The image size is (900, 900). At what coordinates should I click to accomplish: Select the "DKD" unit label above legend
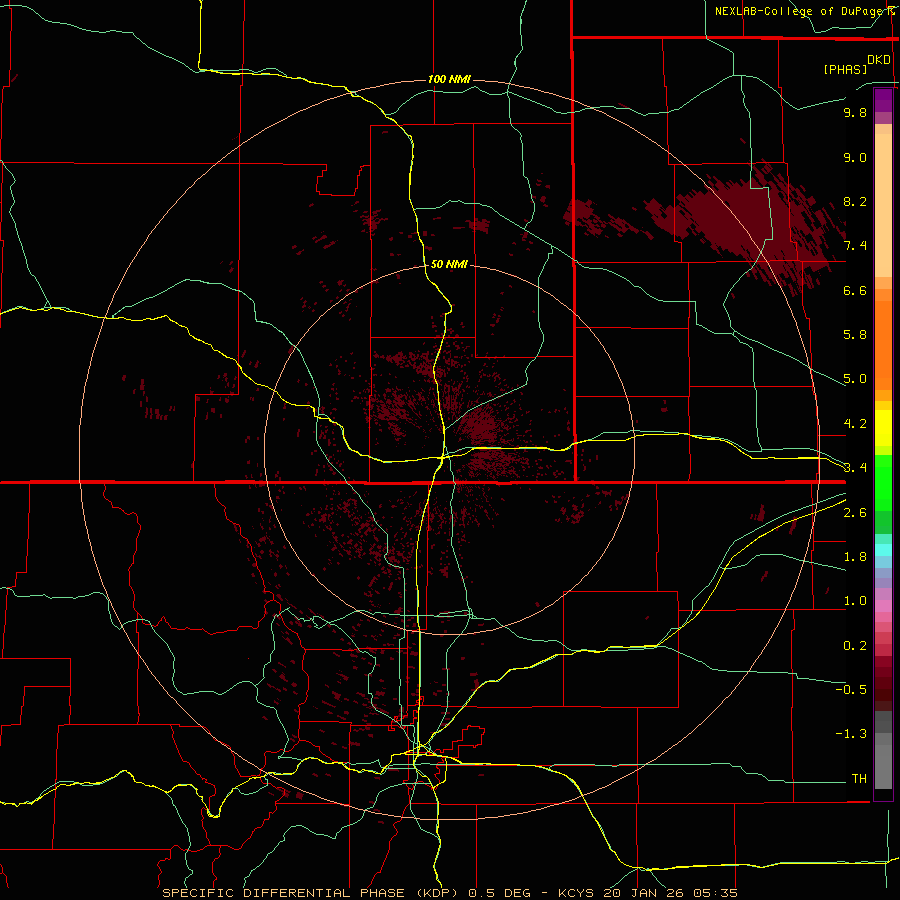point(879,60)
